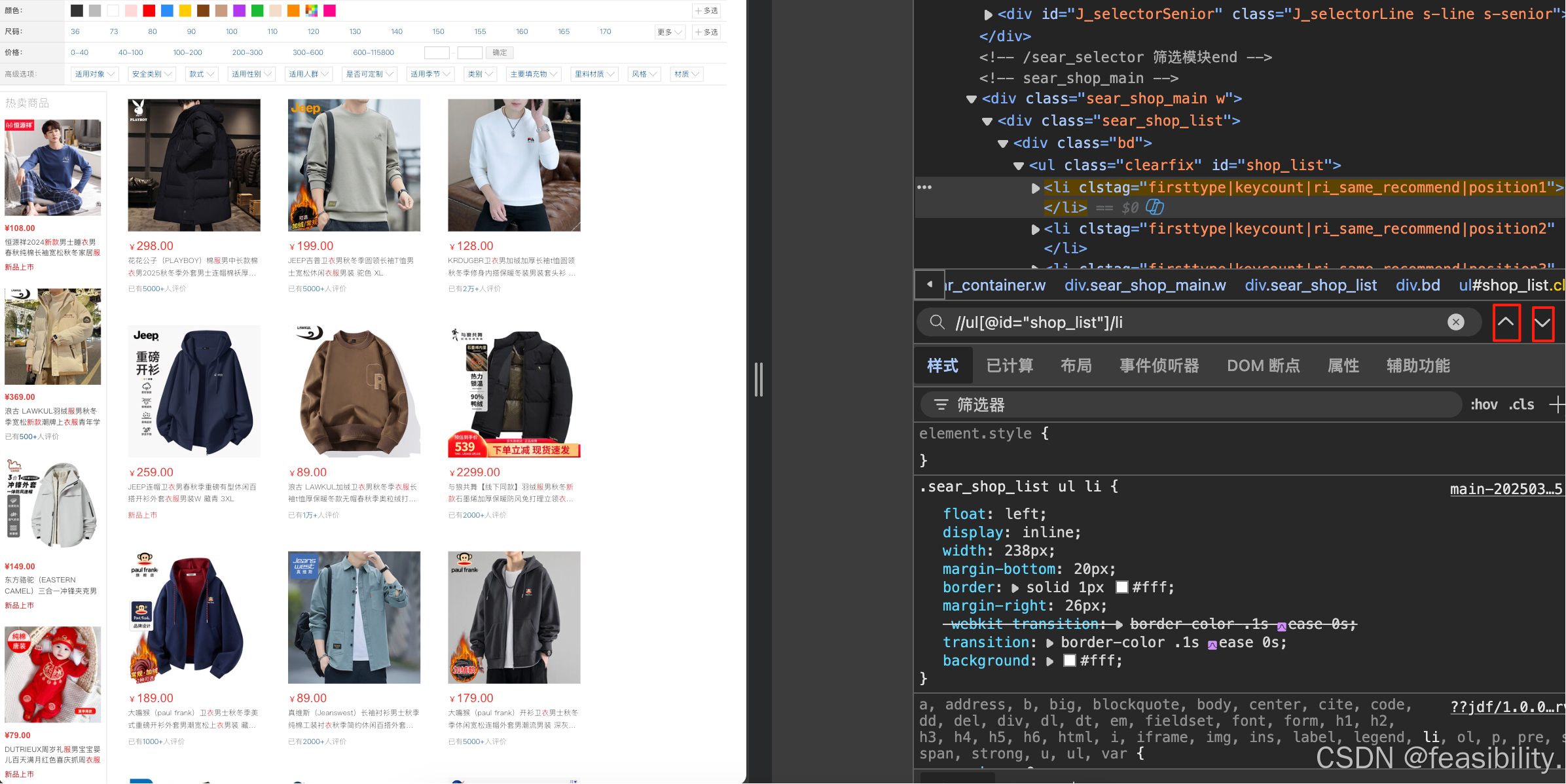Viewport: 1566px width, 784px height.
Task: Click the three-dot menu beside selected li
Action: pos(924,187)
